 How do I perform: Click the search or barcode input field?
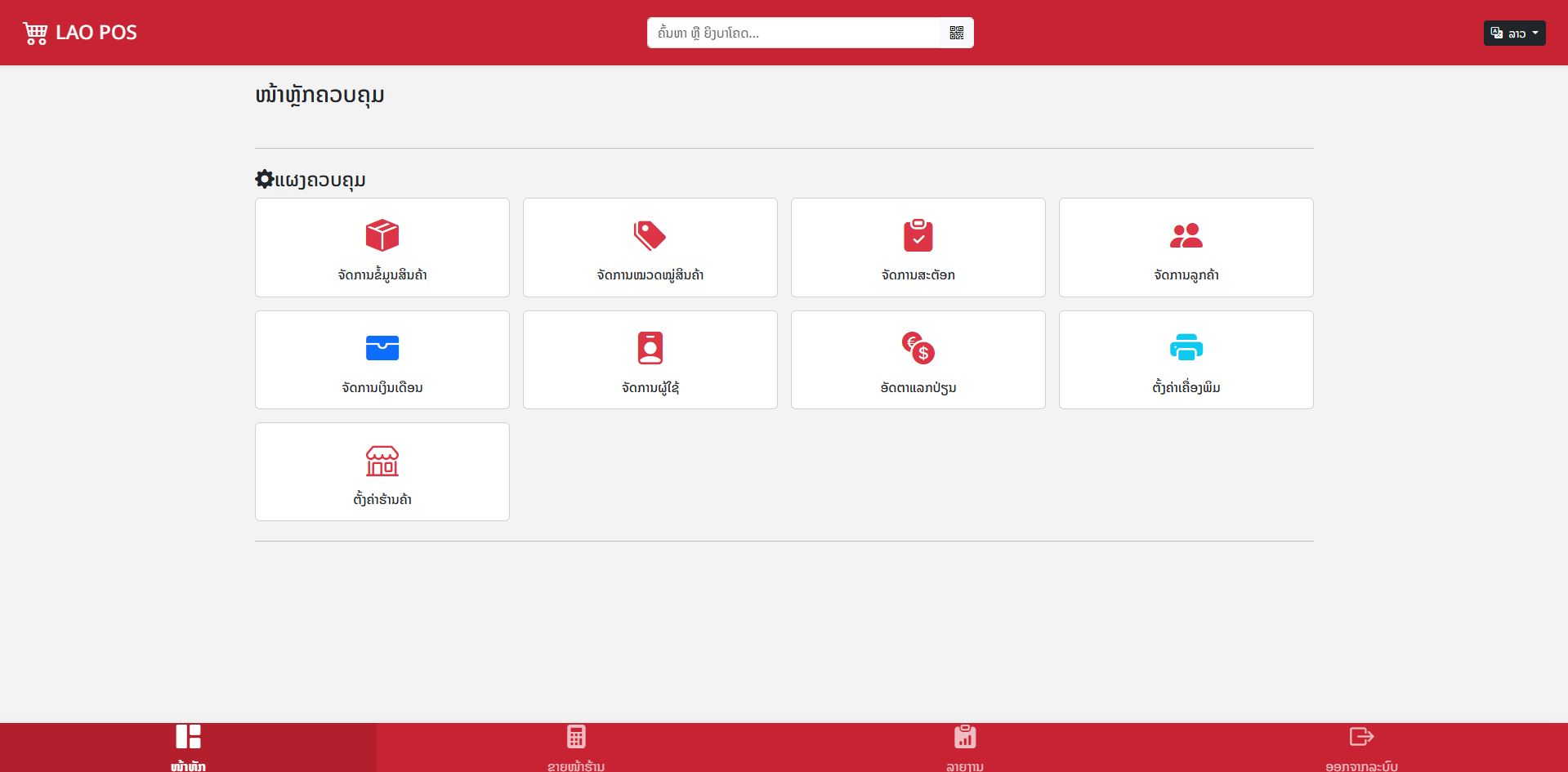coord(793,33)
